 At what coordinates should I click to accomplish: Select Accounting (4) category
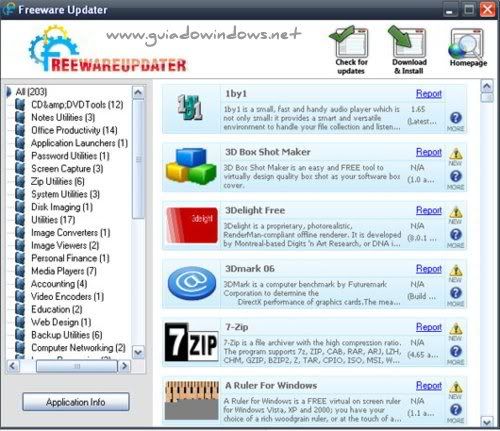pyautogui.click(x=59, y=283)
